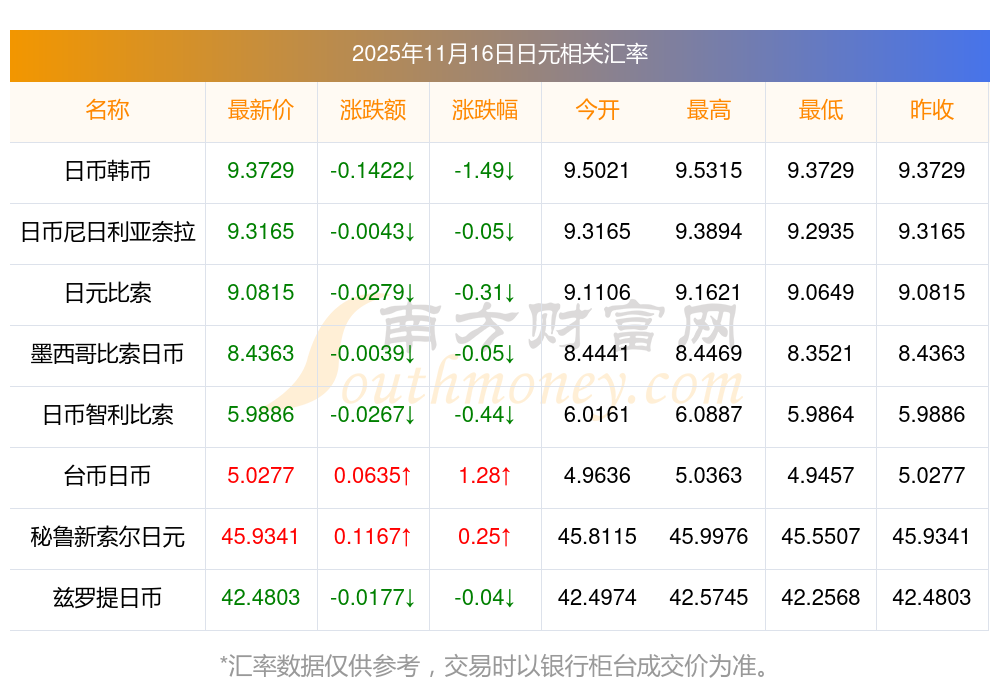Click low value 9.2935

(821, 231)
